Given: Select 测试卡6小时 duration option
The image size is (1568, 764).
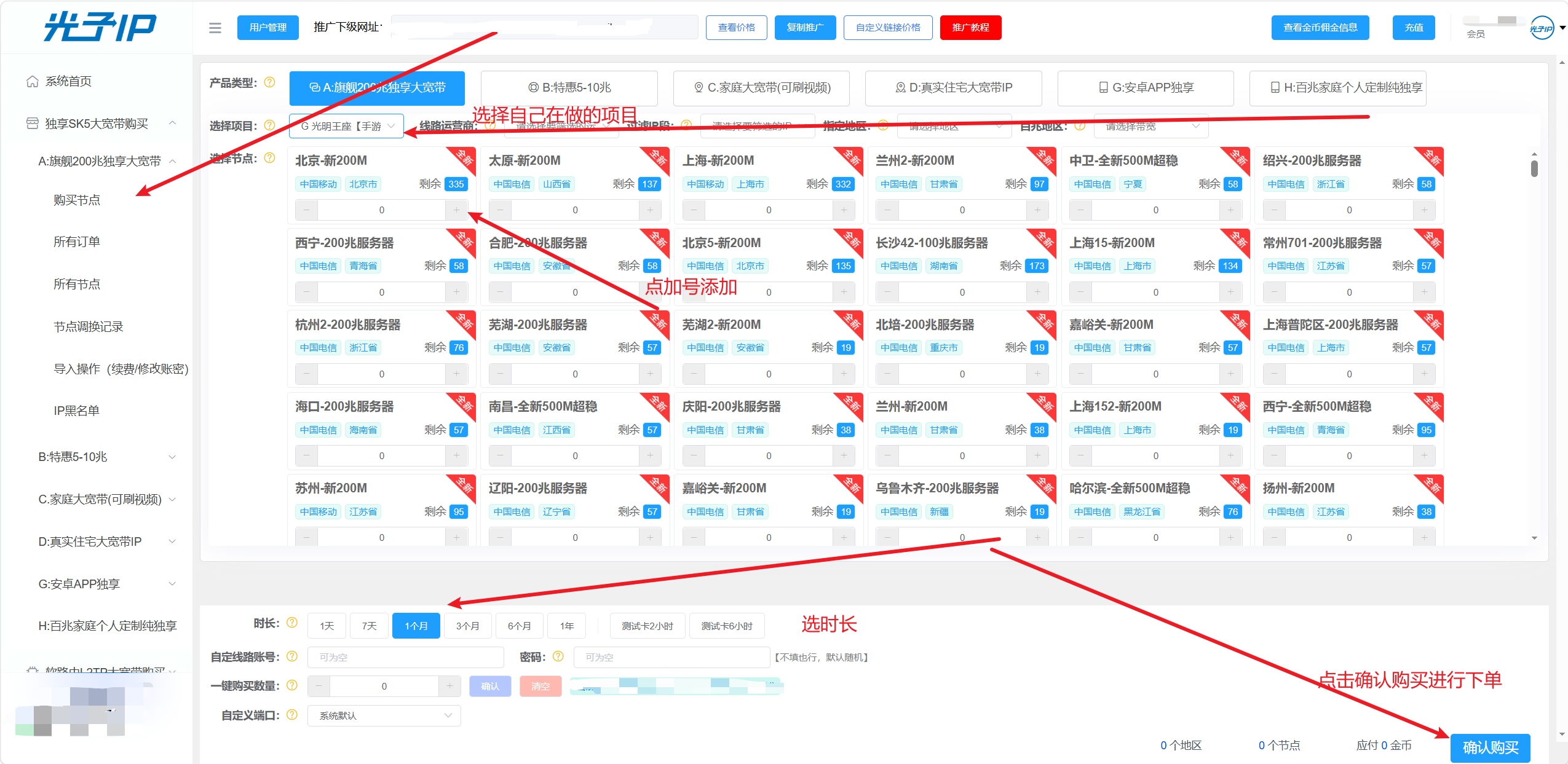Looking at the screenshot, I should click(727, 626).
